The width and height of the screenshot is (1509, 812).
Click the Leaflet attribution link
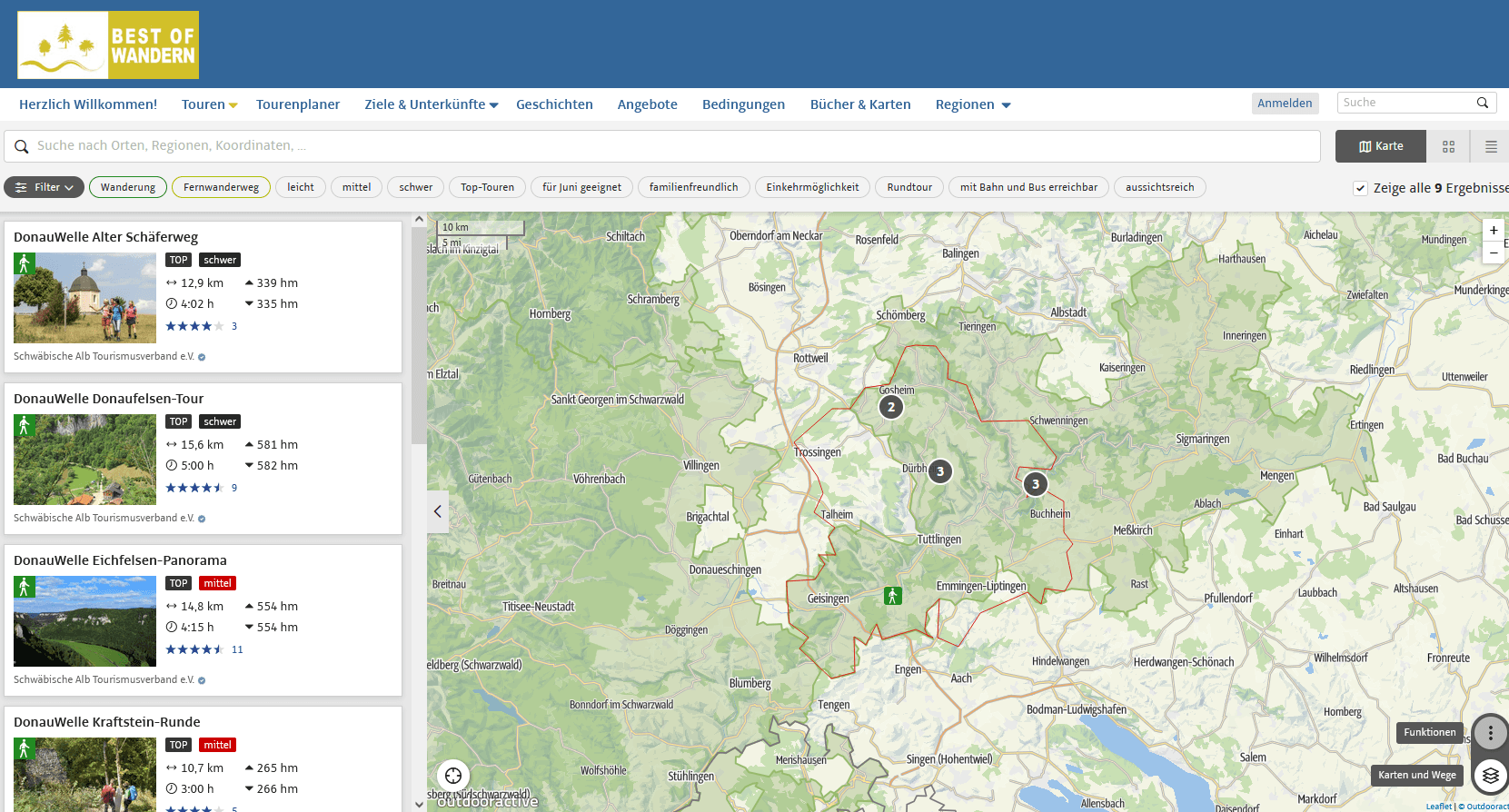point(1438,807)
